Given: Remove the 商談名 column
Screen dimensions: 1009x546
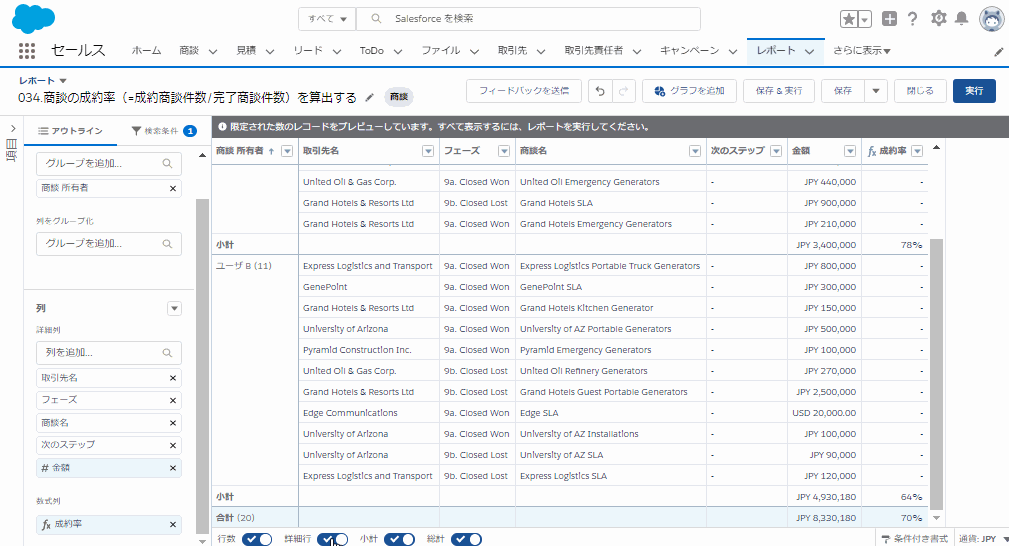Looking at the screenshot, I should pos(172,423).
